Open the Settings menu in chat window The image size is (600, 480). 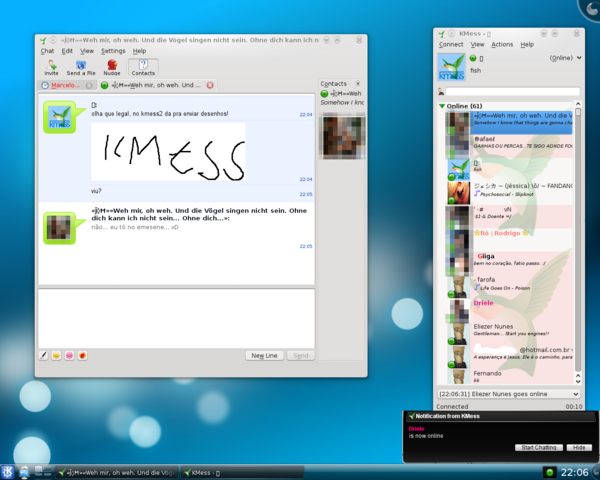click(113, 51)
